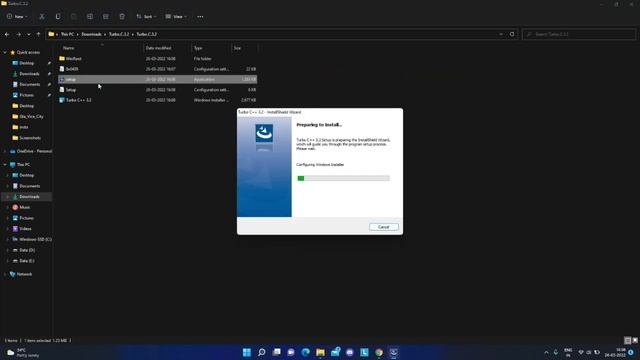Collapse the This PC tree node
The image size is (640, 360).
[x=5, y=164]
